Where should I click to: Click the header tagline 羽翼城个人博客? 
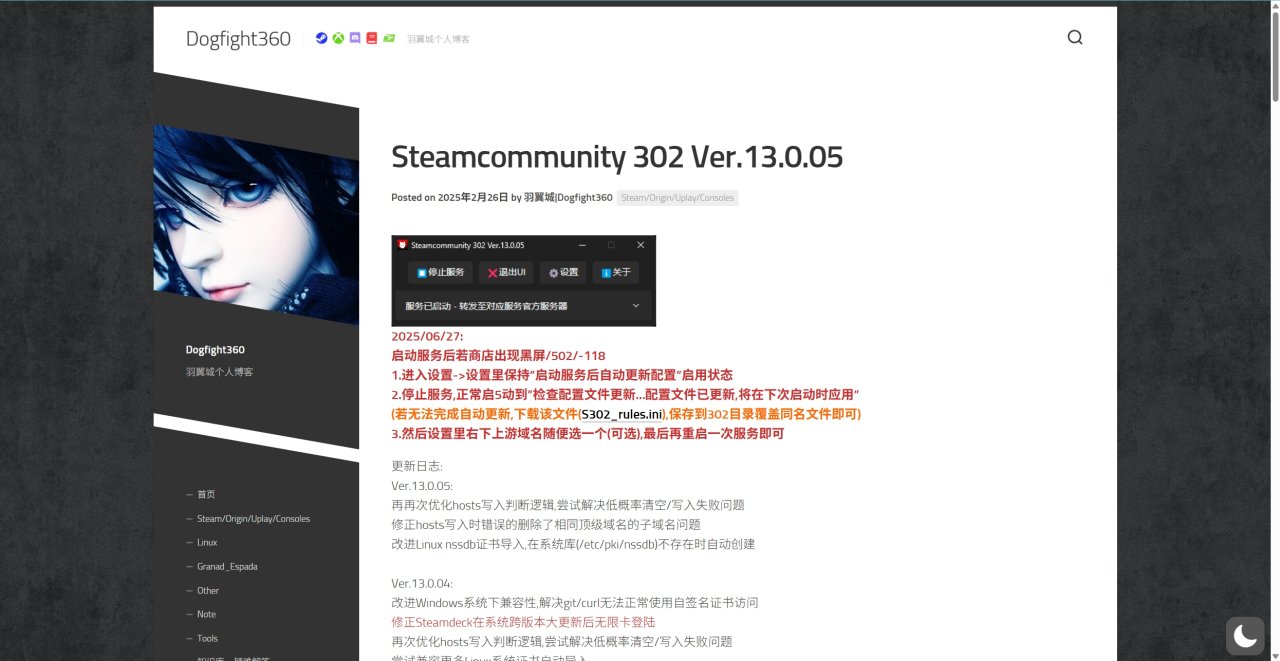click(x=438, y=39)
